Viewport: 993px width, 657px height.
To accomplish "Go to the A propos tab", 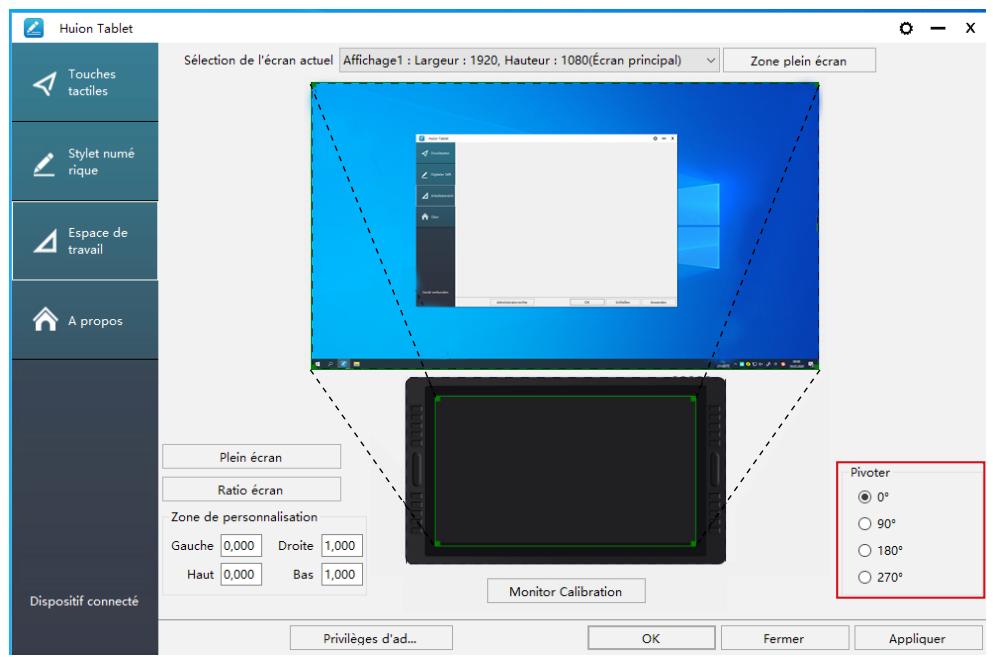I will point(85,320).
